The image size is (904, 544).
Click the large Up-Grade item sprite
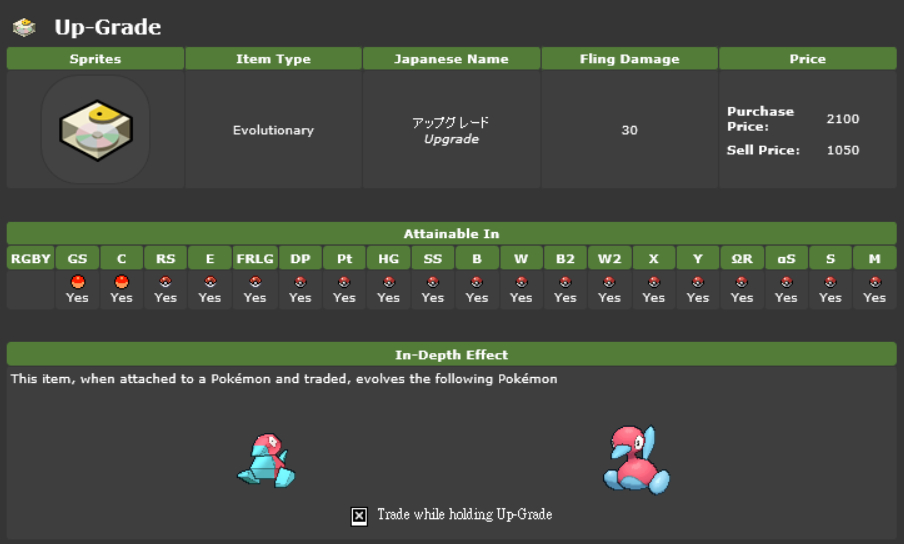coord(96,130)
